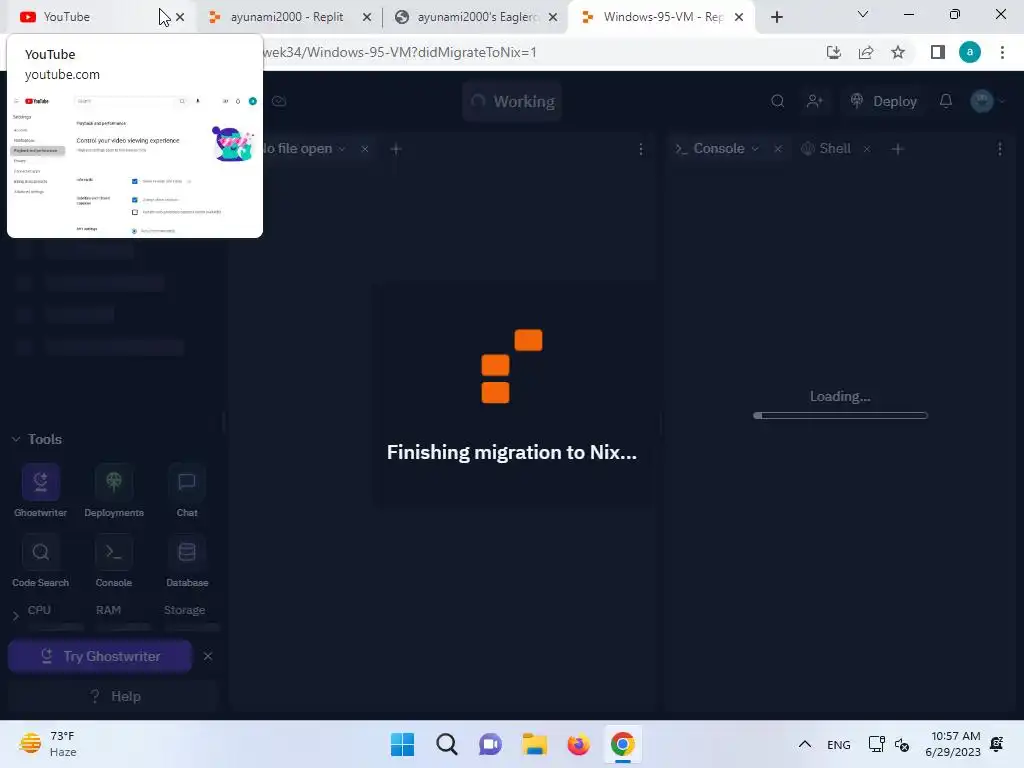This screenshot has width=1024, height=768.
Task: Open the clock showing 10:57 AM
Action: pos(953,744)
